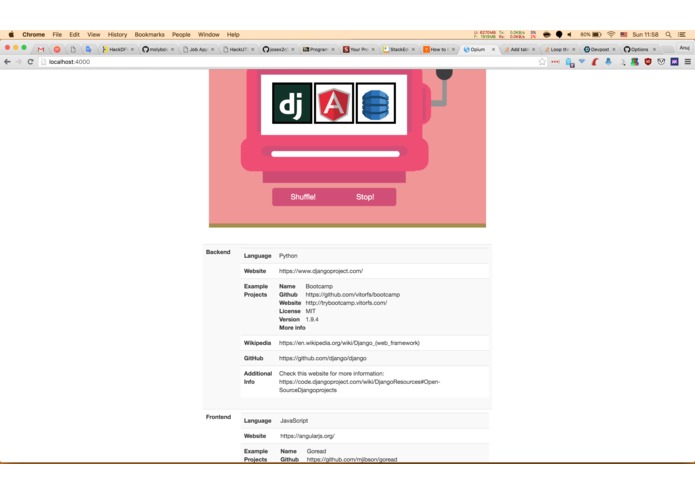Click the Django logo slot reel
695x494 pixels.
(x=292, y=103)
